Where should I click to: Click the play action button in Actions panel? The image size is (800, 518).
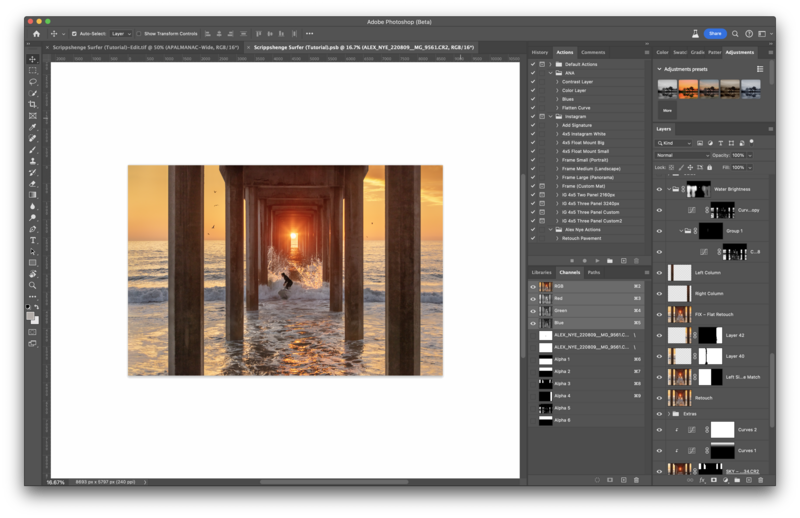pos(597,261)
